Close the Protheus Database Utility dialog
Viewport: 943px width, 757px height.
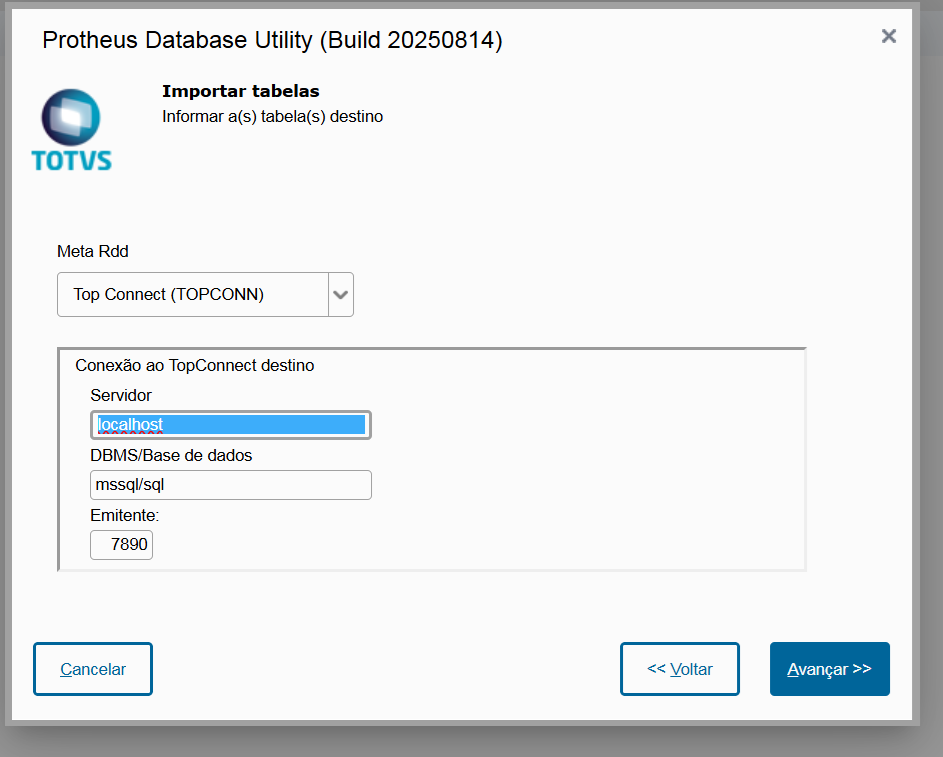pos(888,36)
